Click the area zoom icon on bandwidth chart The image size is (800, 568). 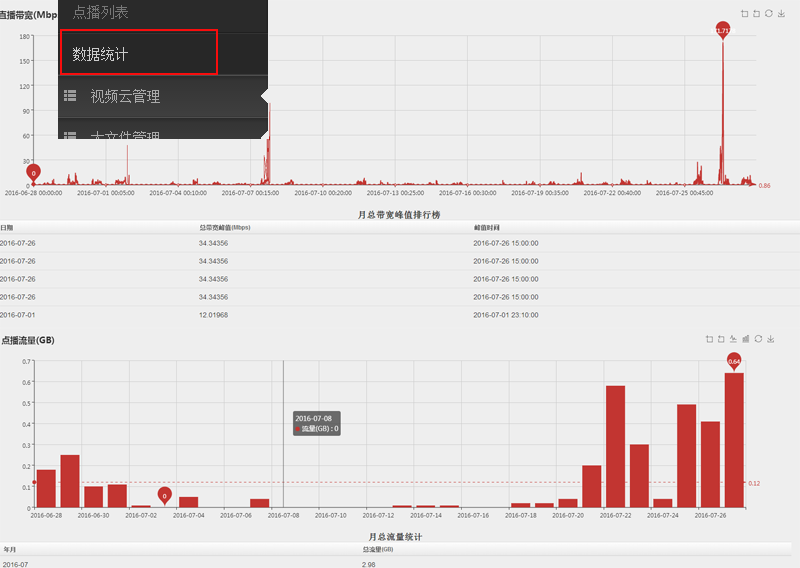click(744, 13)
